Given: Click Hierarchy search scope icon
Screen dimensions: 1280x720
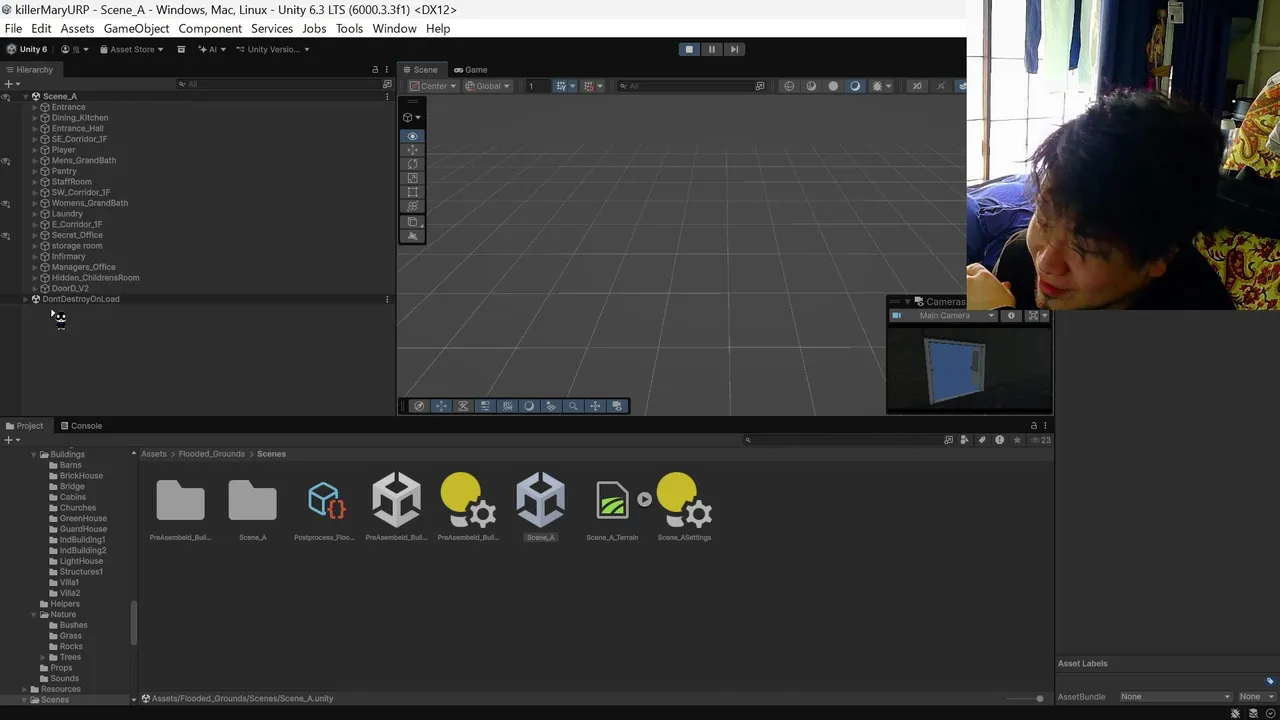Looking at the screenshot, I should coord(387,84).
